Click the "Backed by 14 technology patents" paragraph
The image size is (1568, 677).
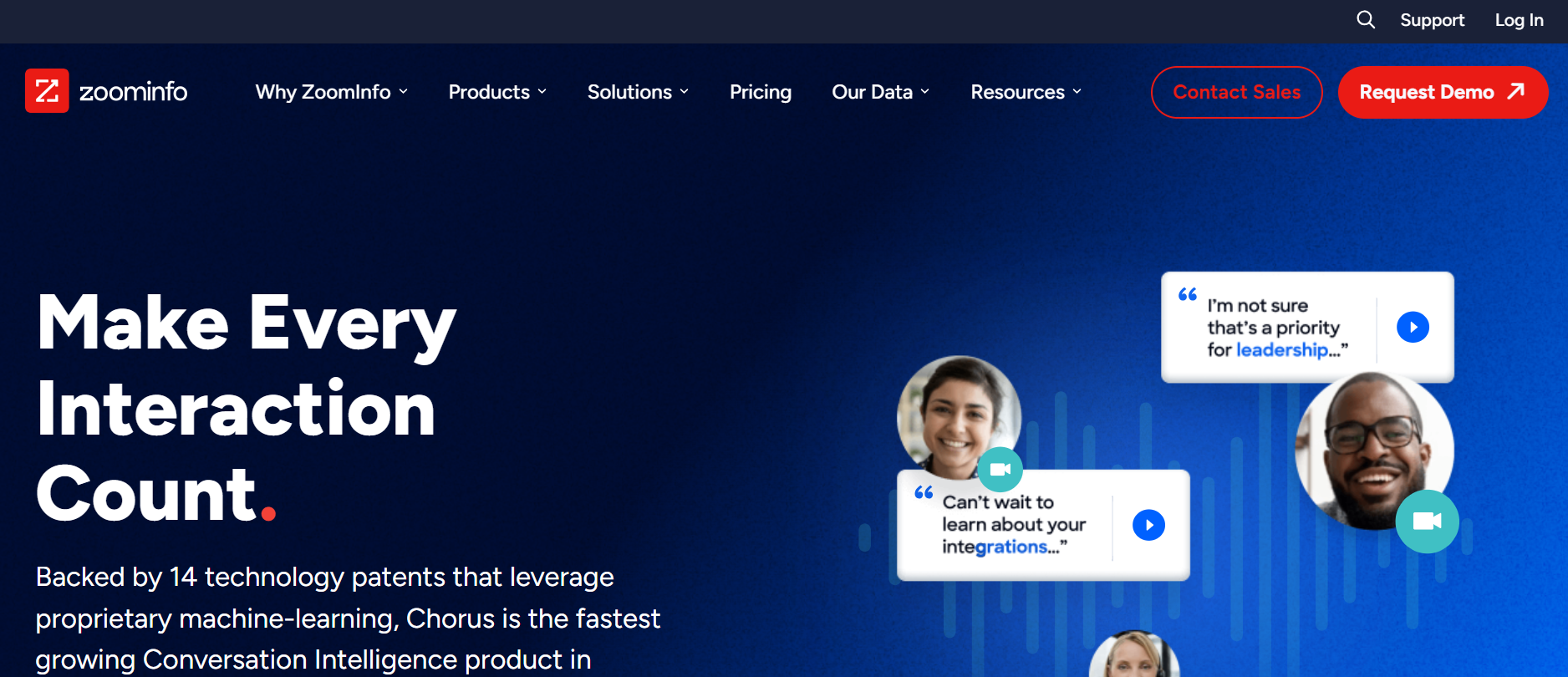[x=348, y=618]
